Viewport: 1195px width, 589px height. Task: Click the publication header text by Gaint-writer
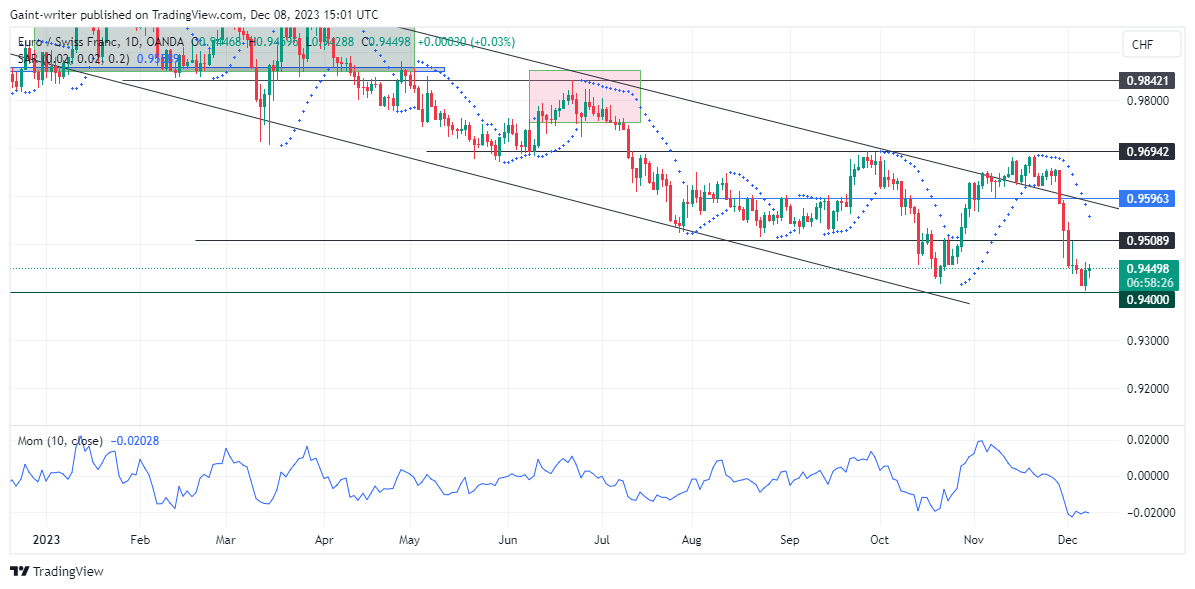point(194,14)
